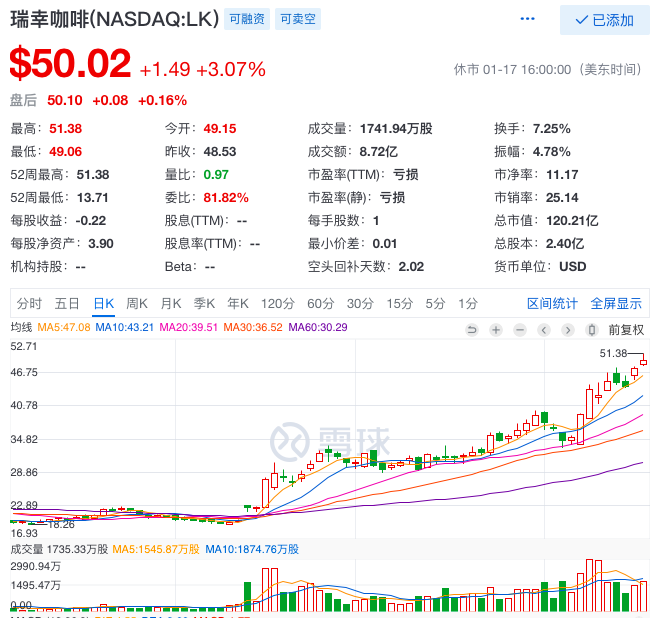This screenshot has height=618, width=652.
Task: Click the 全屏显示 fullscreen link
Action: tap(616, 304)
